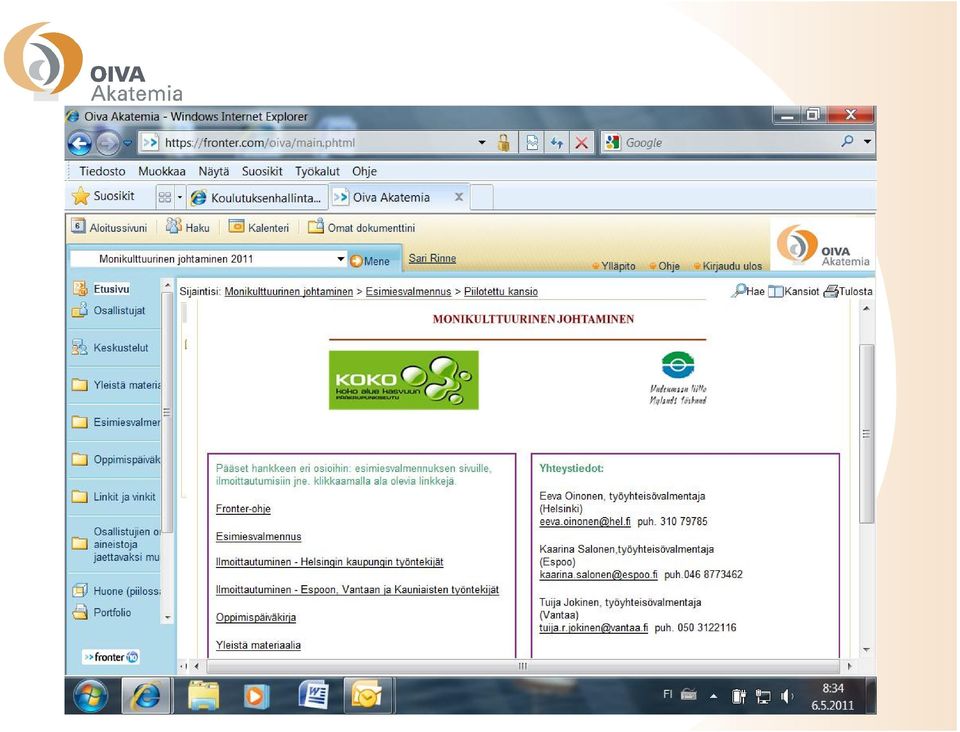The image size is (960, 732).
Task: Open Microsoft Word from the taskbar
Action: pyautogui.click(x=313, y=696)
